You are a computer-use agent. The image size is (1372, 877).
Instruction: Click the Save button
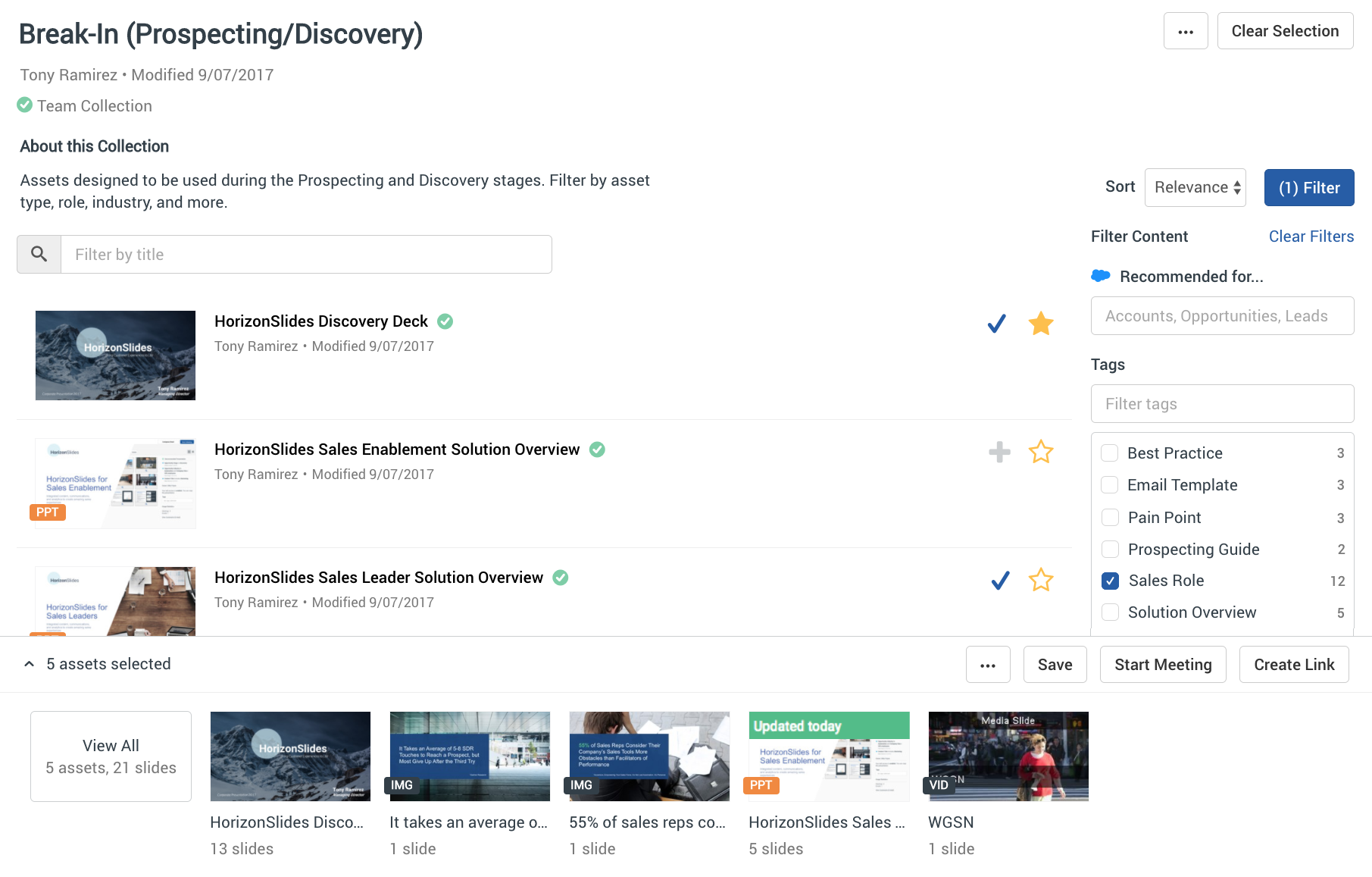[x=1055, y=665]
